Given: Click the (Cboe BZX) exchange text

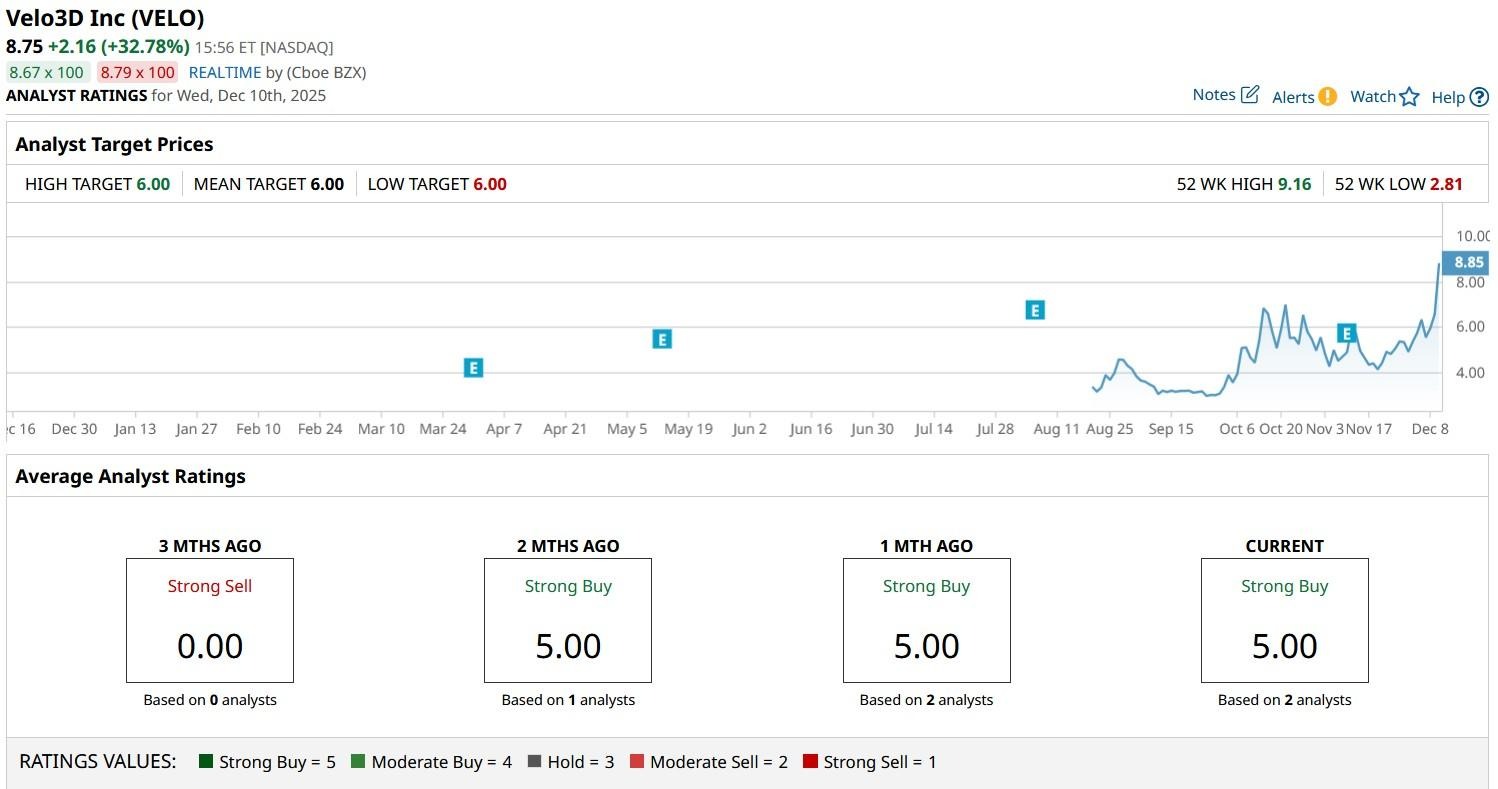Looking at the screenshot, I should click(x=326, y=72).
